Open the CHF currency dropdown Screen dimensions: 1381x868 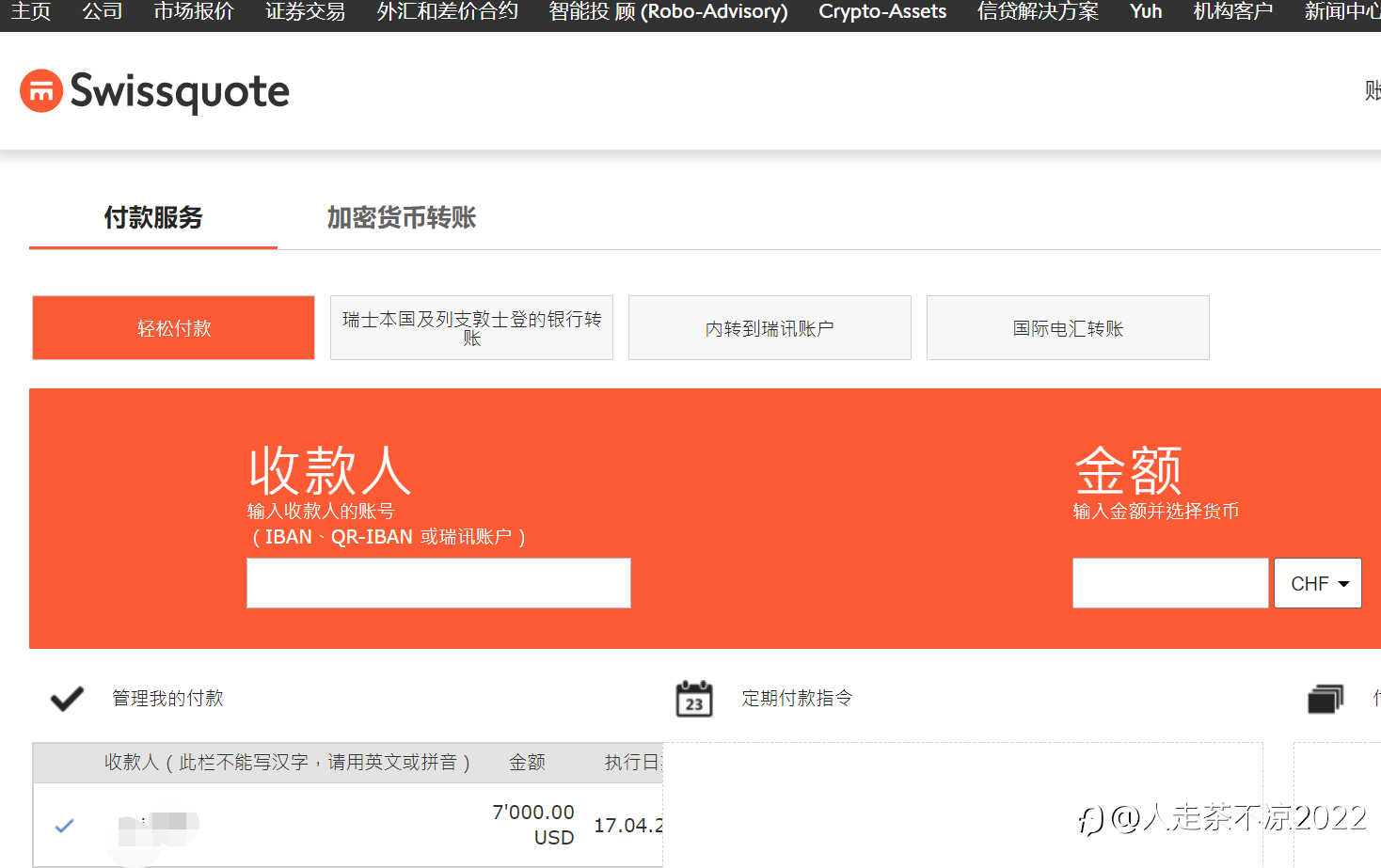[x=1318, y=583]
